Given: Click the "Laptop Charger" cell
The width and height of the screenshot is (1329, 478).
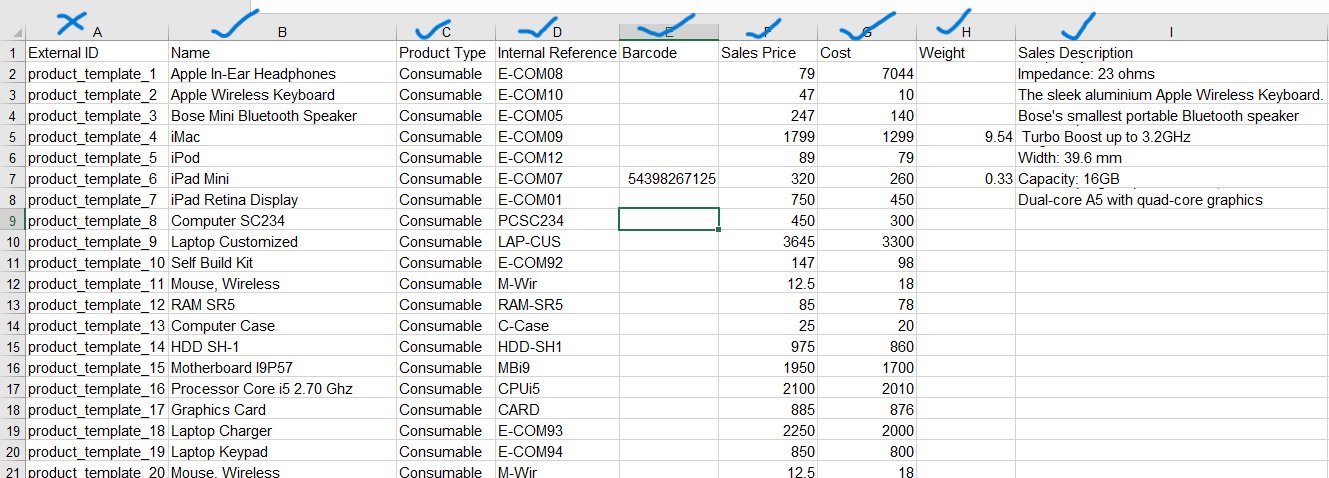Looking at the screenshot, I should [x=282, y=431].
